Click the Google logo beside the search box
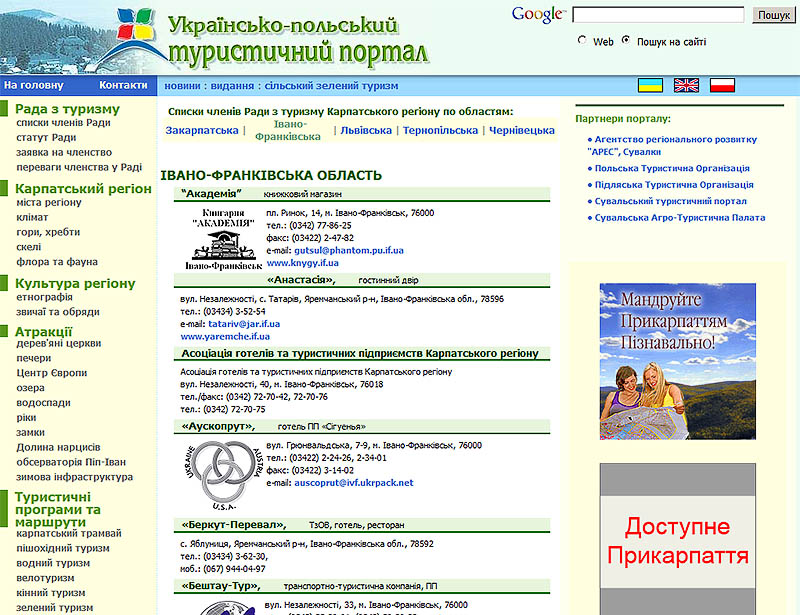Screen dimensions: 800x615 pos(539,14)
